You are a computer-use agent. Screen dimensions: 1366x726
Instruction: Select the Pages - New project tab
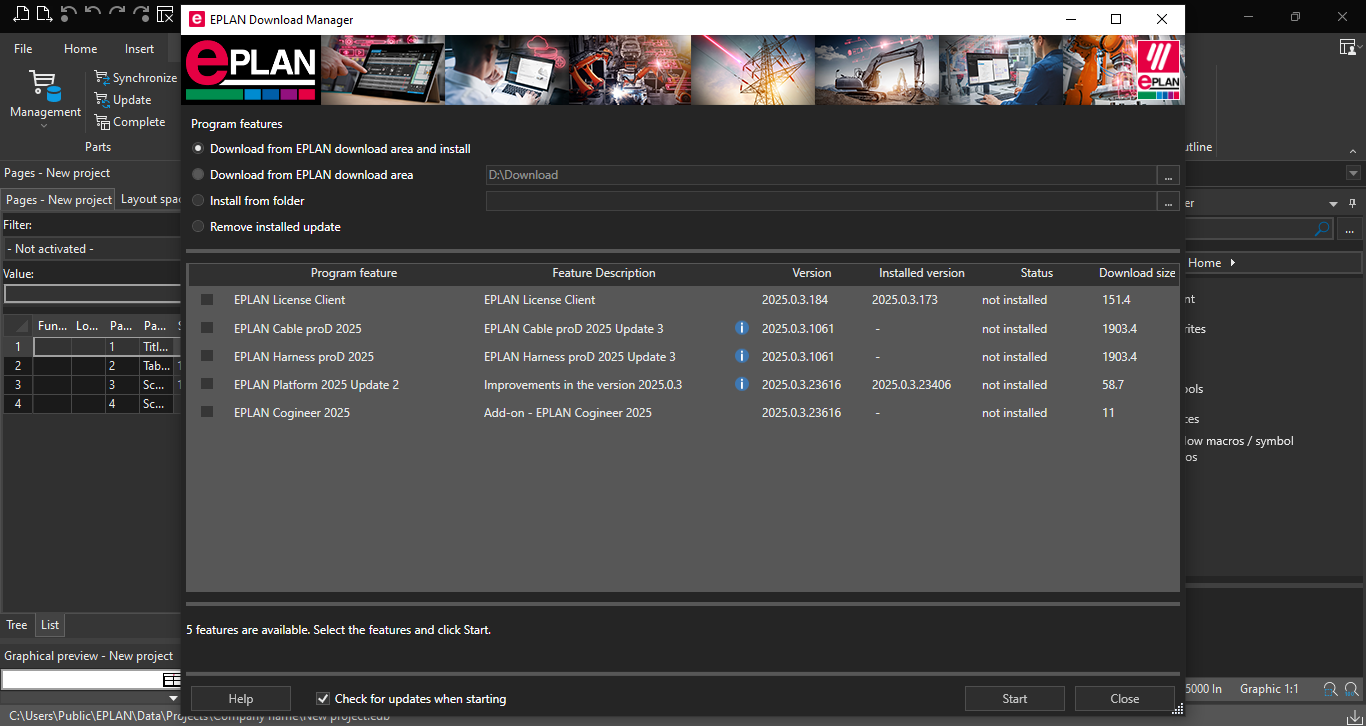[58, 200]
